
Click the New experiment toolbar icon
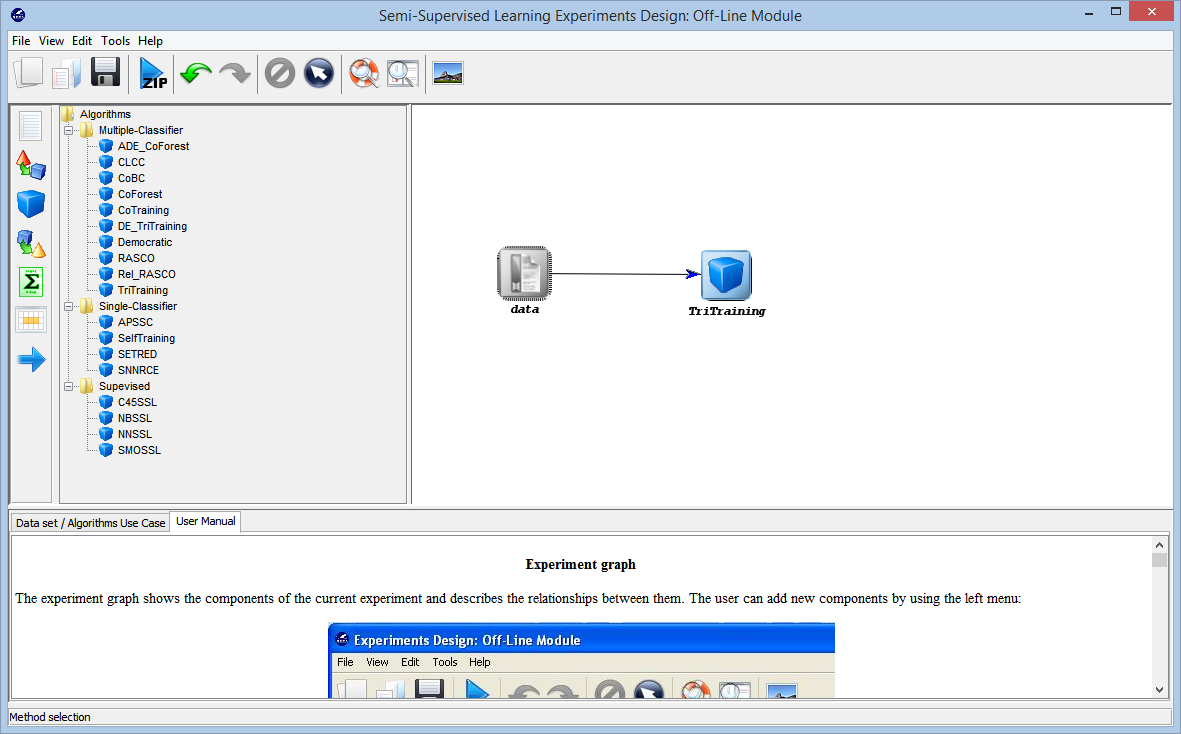click(x=29, y=73)
